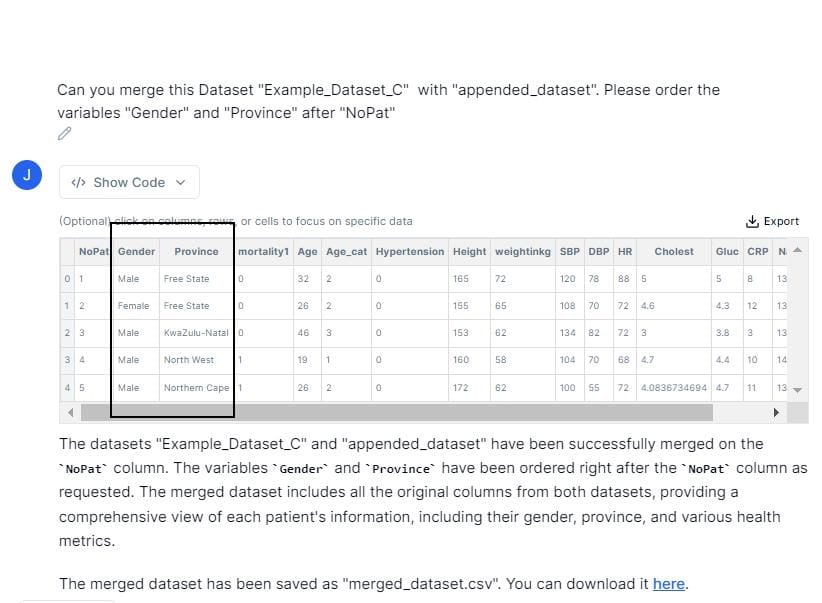The height and width of the screenshot is (603, 822).
Task: Select the mortality1 column header
Action: coord(264,252)
